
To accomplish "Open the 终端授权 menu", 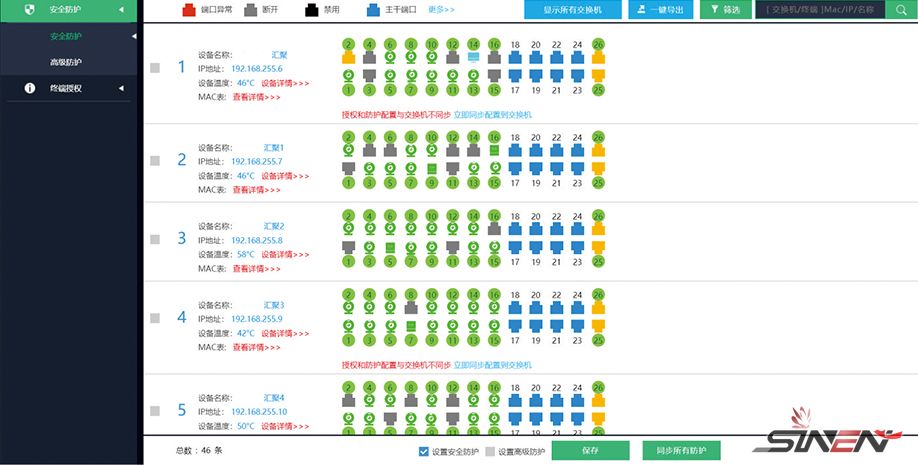I will click(68, 88).
